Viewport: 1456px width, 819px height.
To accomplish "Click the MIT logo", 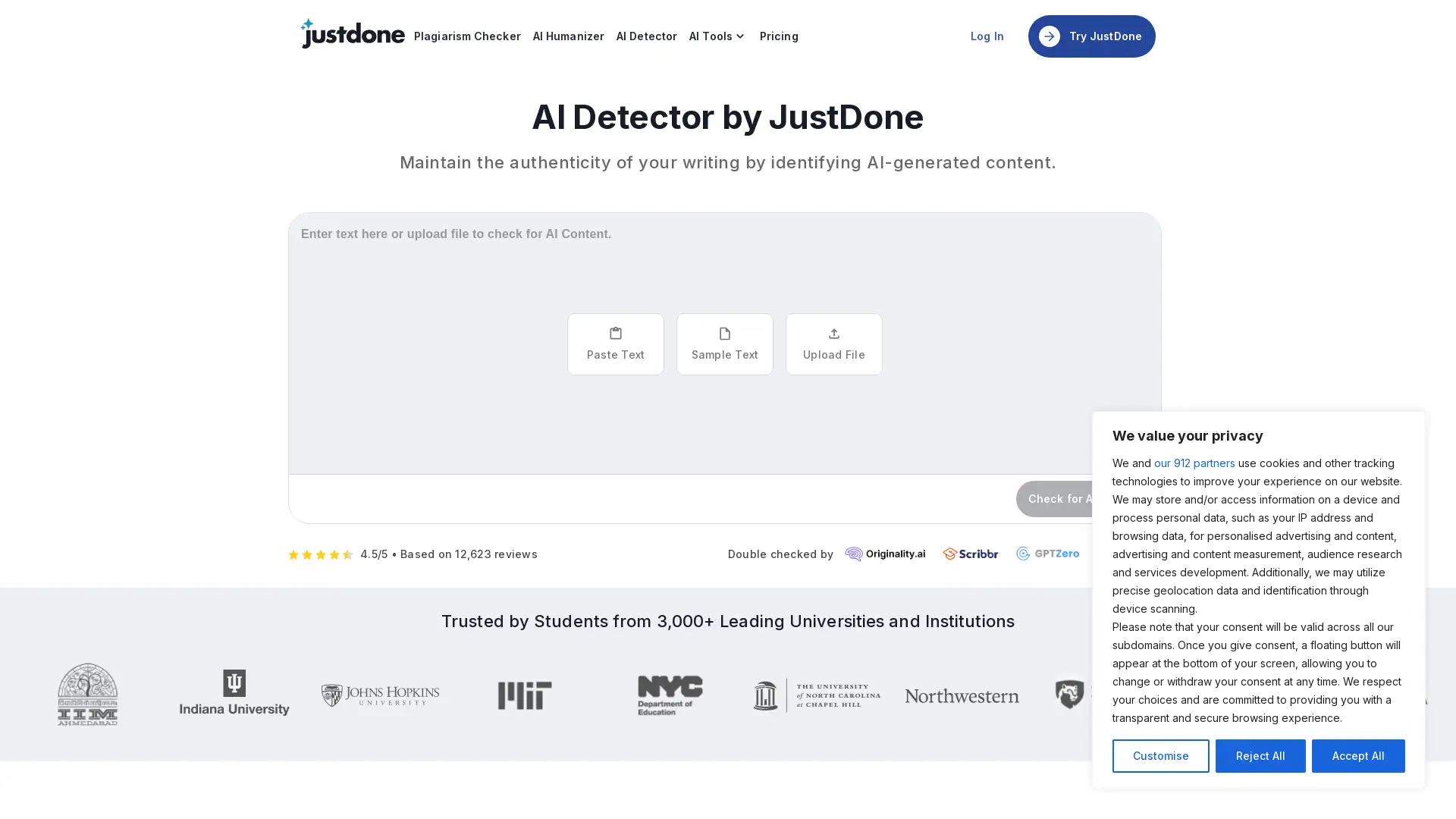I will (x=525, y=695).
